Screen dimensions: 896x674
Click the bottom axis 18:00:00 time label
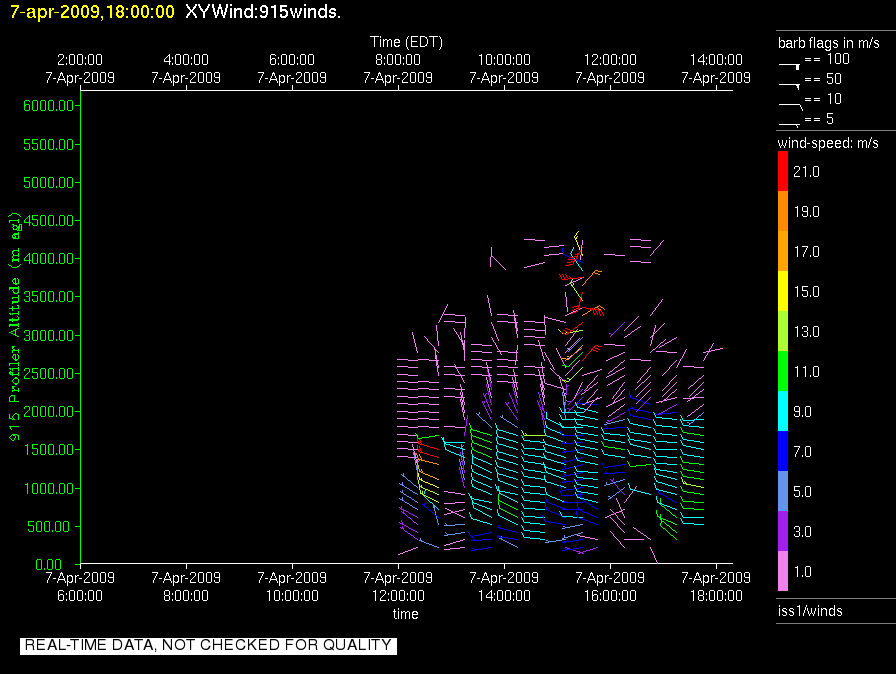click(x=716, y=596)
